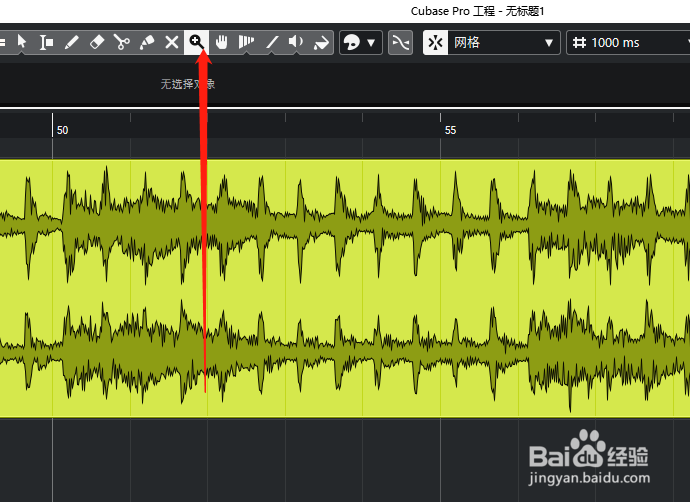Select the yellow audio event waveform
This screenshot has width=690, height=502.
(x=345, y=288)
